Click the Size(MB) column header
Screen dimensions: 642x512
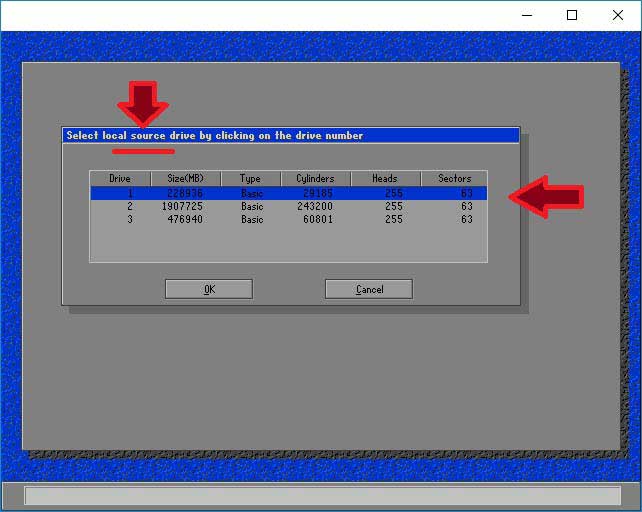click(x=185, y=178)
